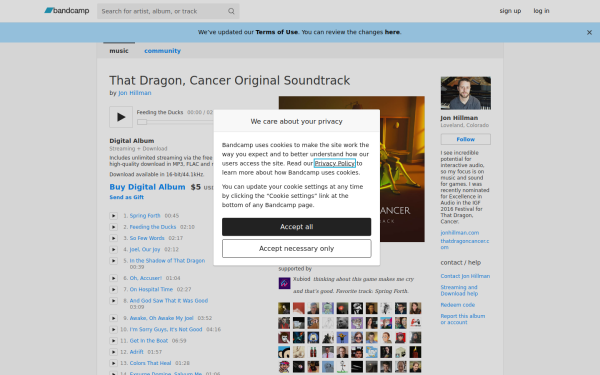Play track 6 Oh, Accuser! with its small play icon
This screenshot has width=600, height=375.
[113, 278]
